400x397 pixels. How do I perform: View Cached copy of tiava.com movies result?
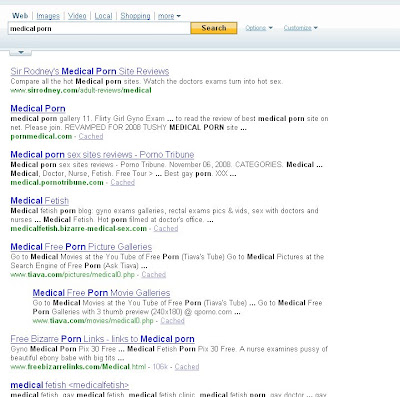pyautogui.click(x=172, y=321)
